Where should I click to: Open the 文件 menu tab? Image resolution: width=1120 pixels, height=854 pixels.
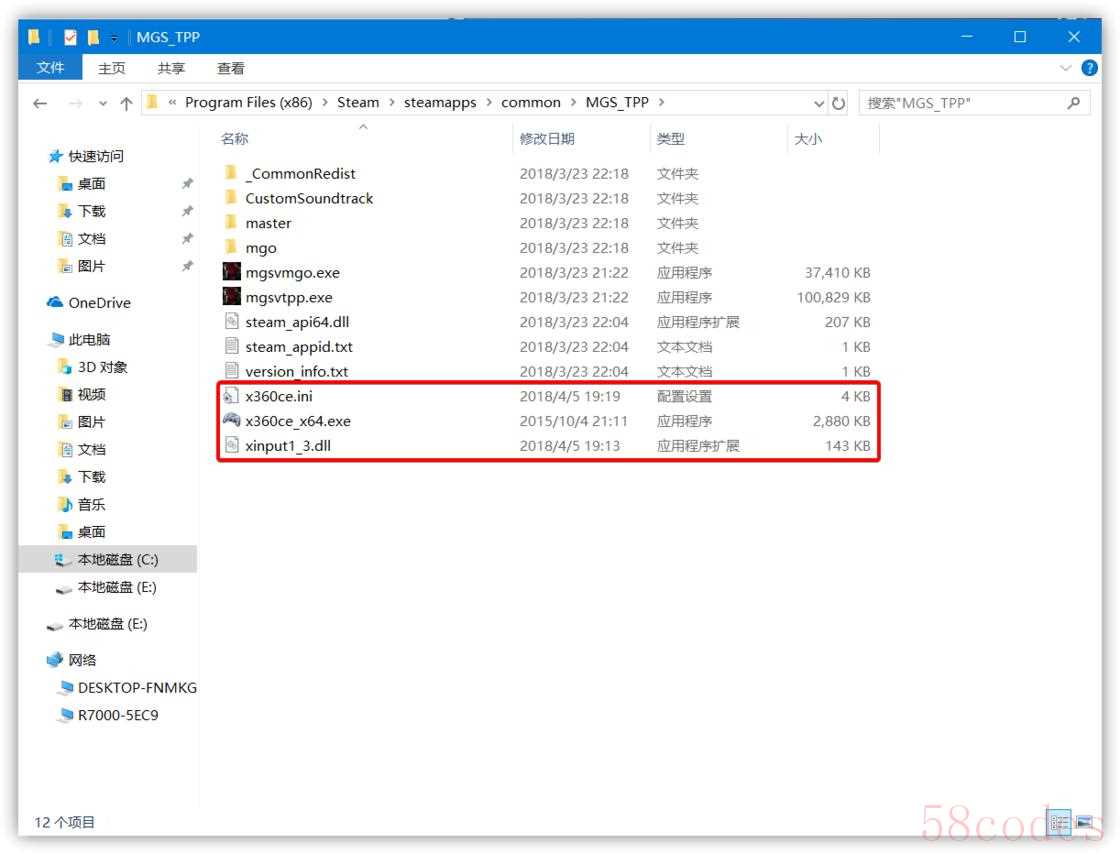[x=50, y=68]
